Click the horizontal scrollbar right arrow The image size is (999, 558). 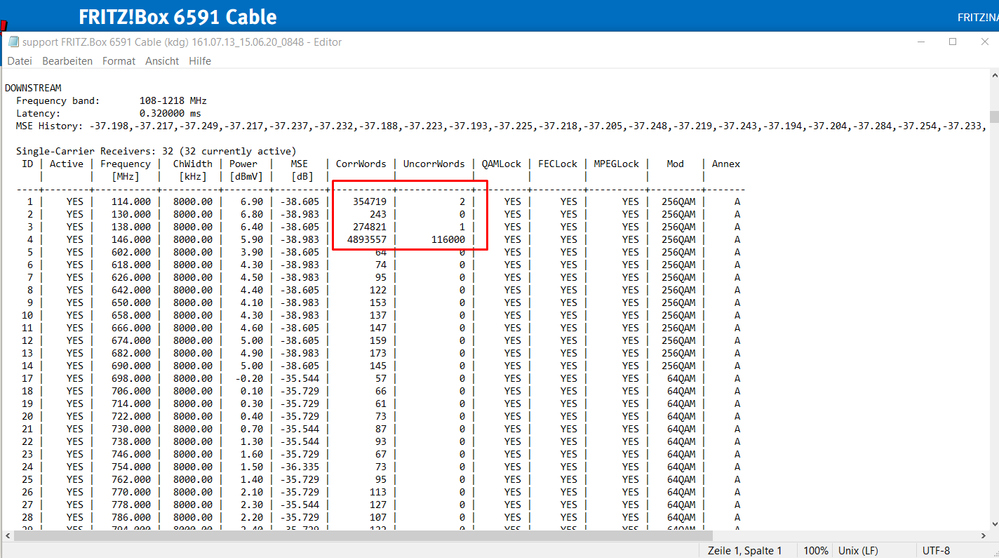pos(983,536)
